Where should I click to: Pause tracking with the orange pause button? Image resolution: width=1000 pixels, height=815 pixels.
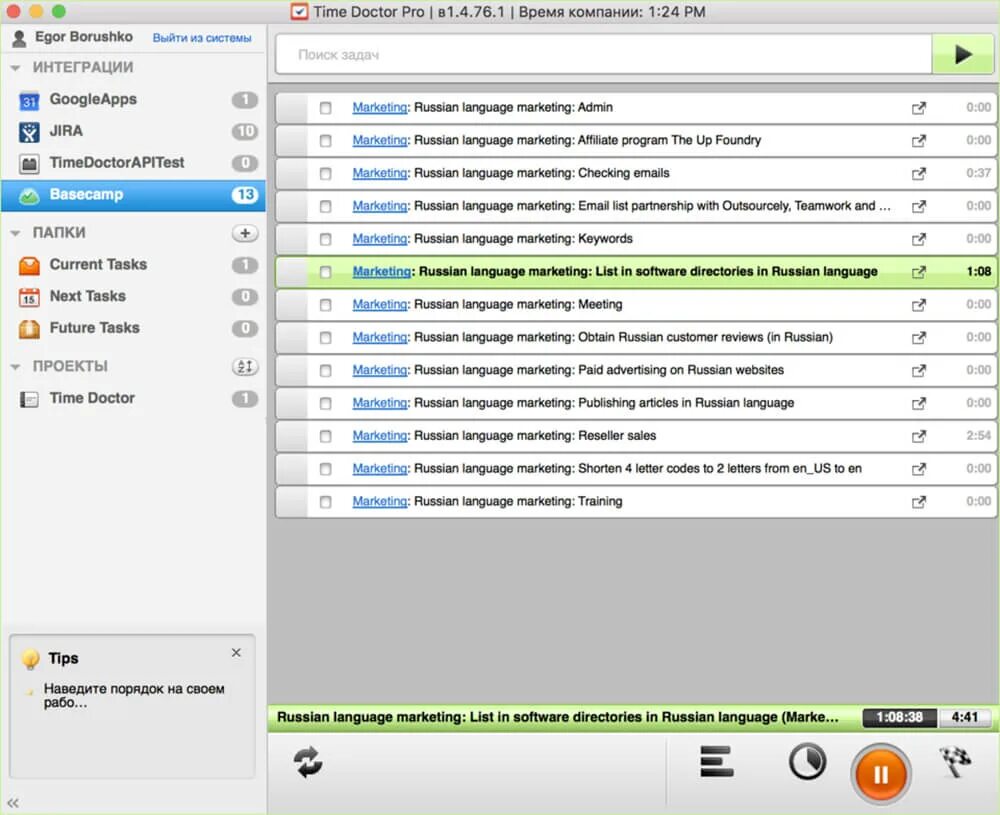coord(881,775)
